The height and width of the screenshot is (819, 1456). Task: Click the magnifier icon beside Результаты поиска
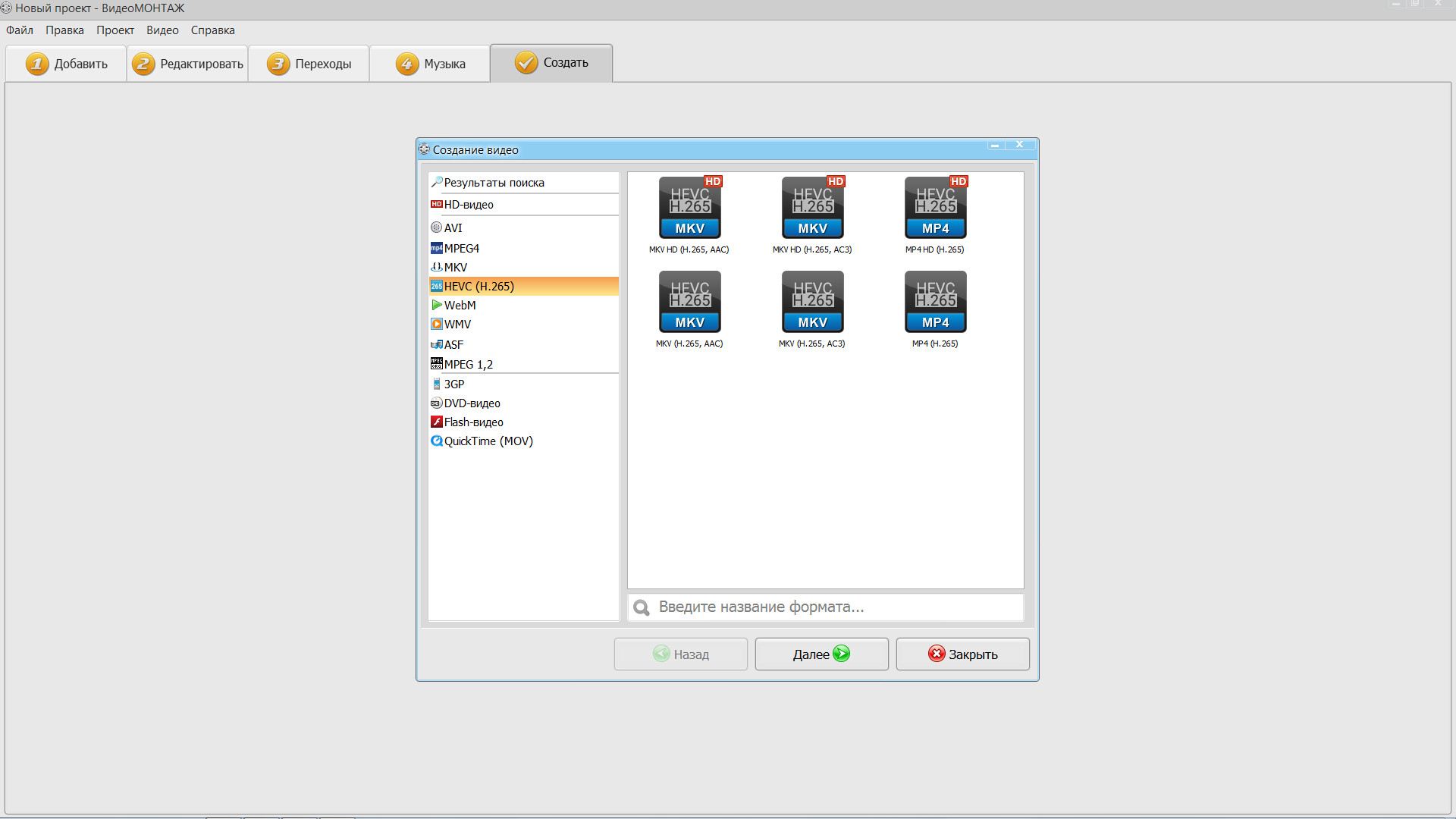[437, 182]
